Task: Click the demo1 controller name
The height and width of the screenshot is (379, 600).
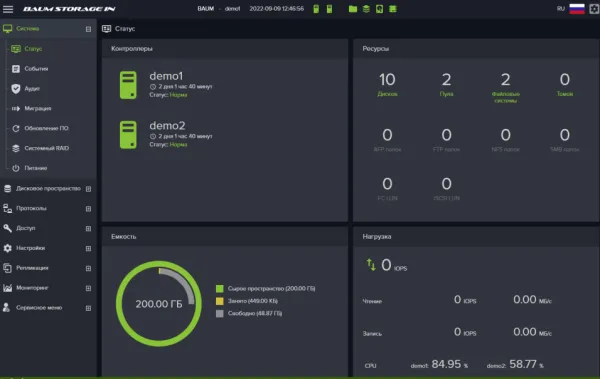Action: point(166,76)
